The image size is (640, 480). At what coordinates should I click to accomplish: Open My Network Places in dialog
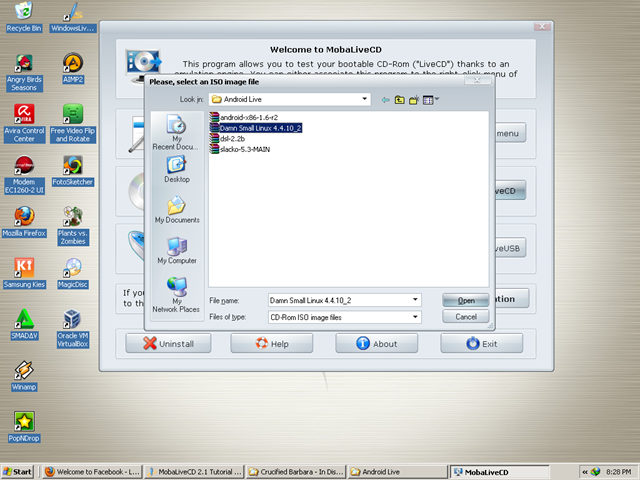pyautogui.click(x=177, y=295)
